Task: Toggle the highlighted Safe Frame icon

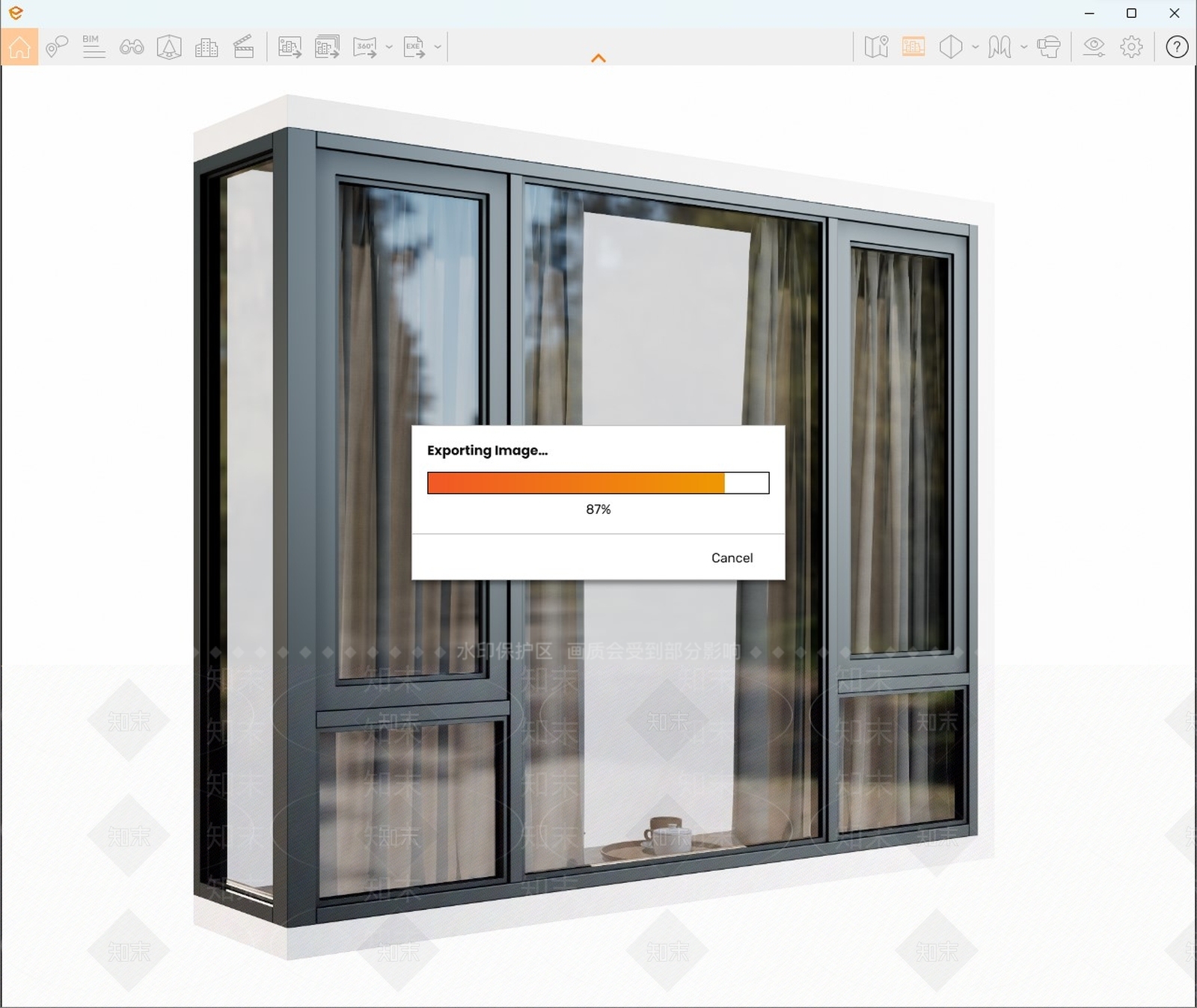Action: 913,47
